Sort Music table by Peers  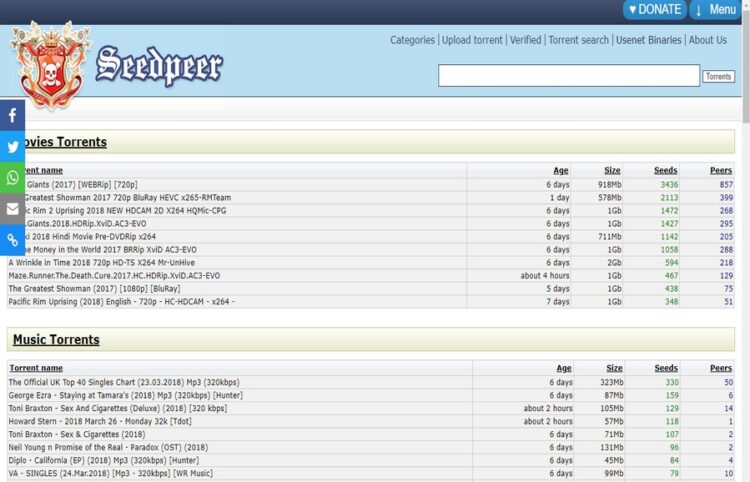tap(721, 368)
